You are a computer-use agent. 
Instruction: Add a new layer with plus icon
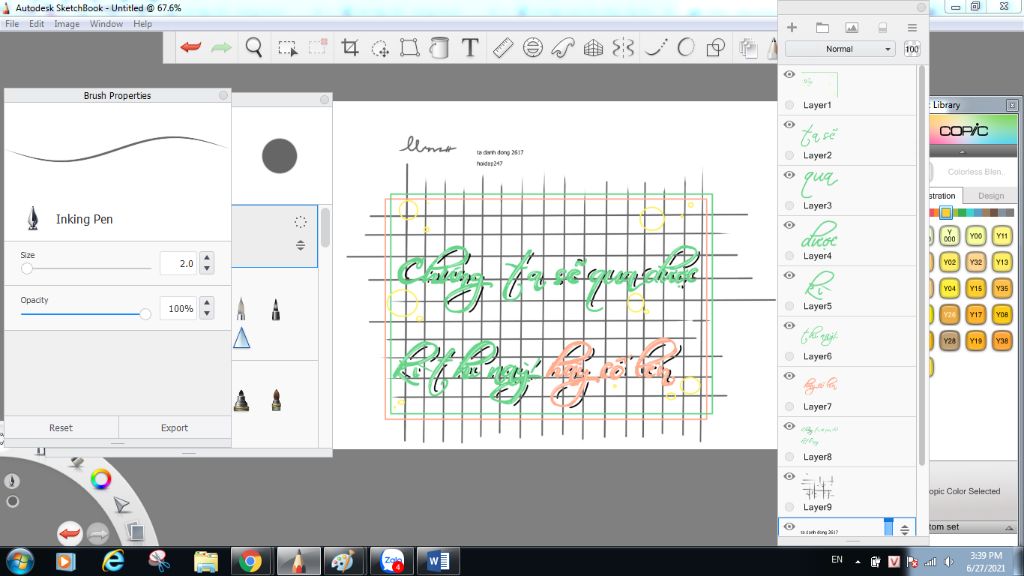792,27
